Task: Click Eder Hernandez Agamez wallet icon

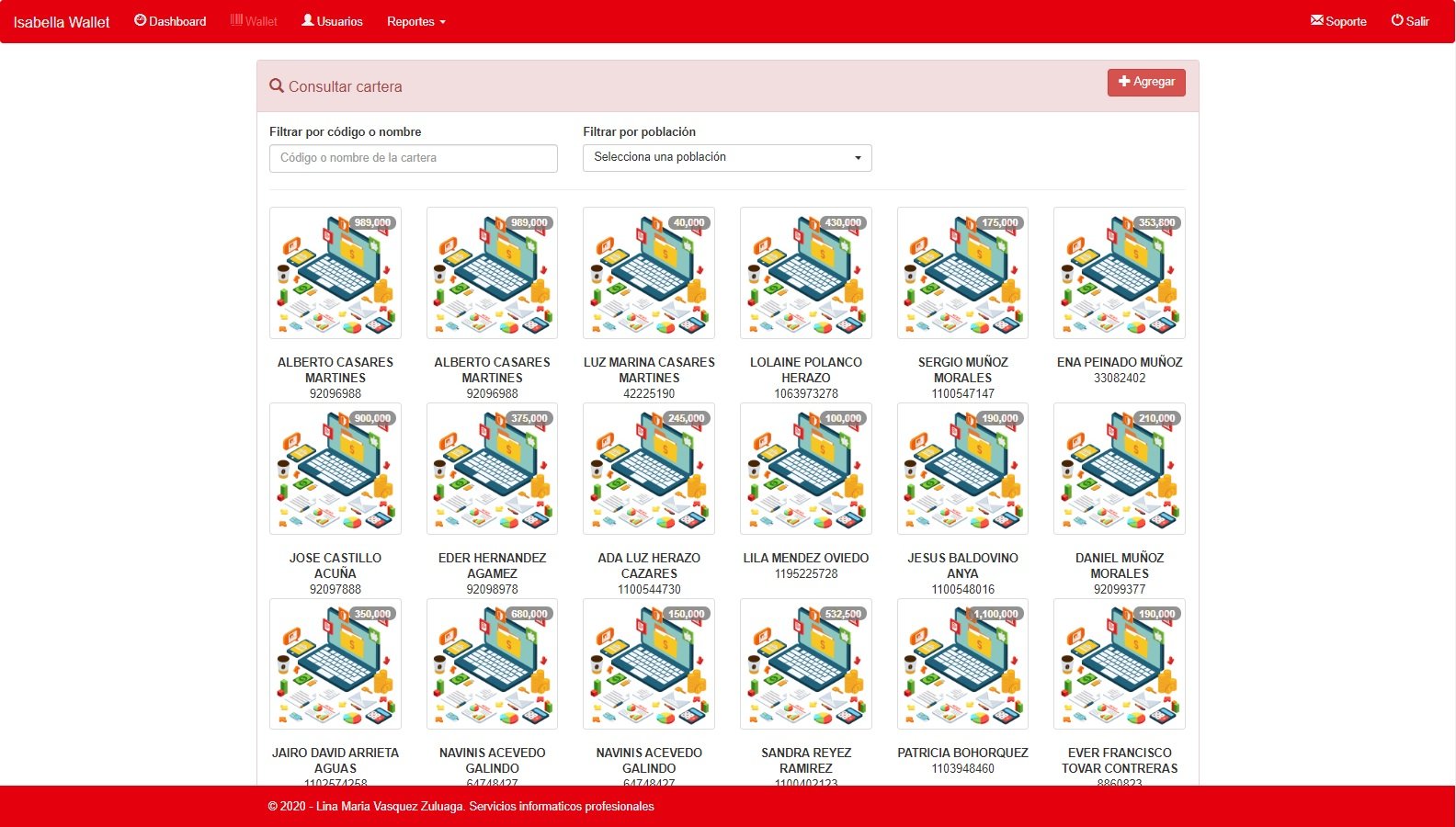Action: [x=492, y=469]
